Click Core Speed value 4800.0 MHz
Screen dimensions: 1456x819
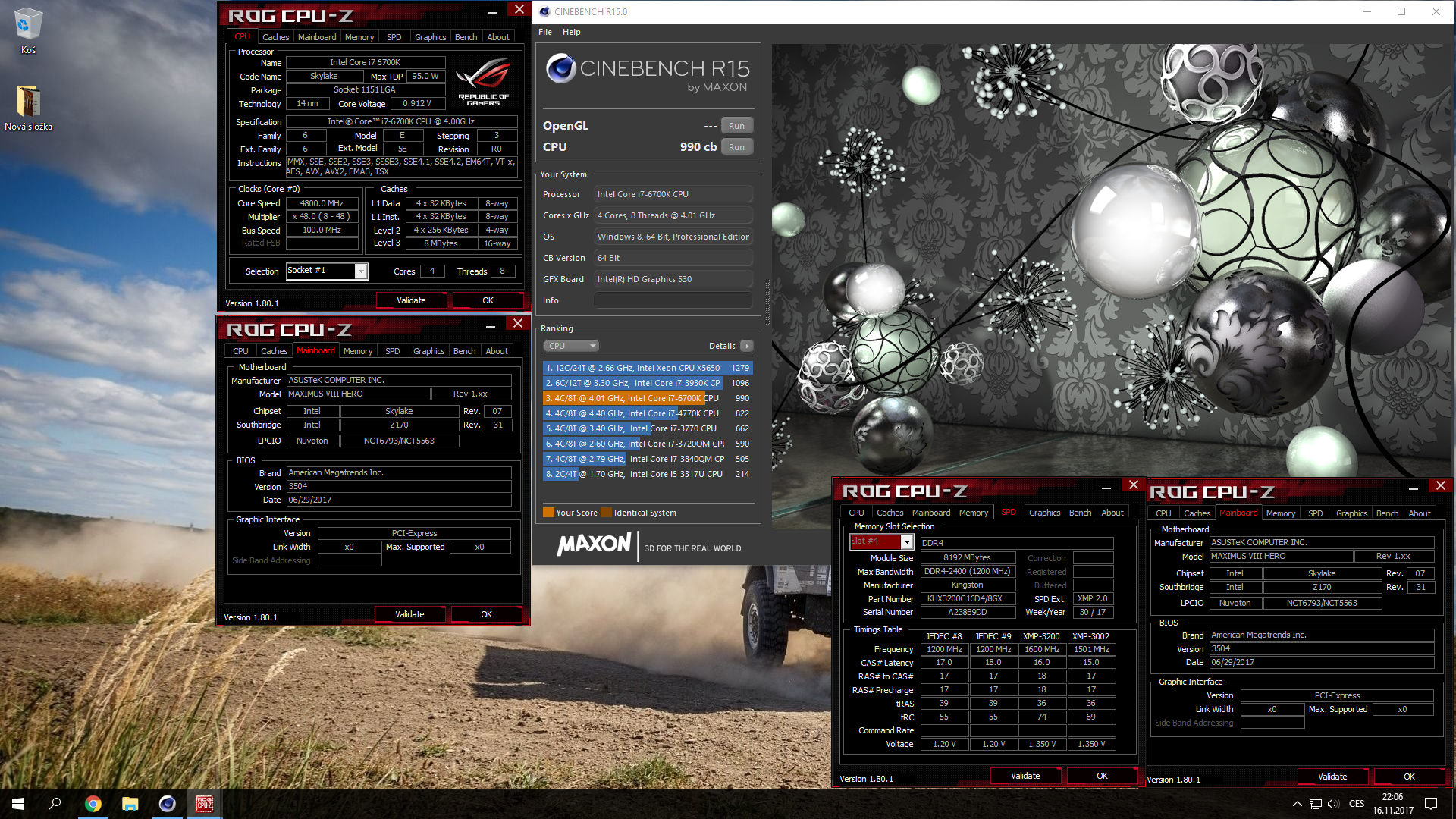click(322, 203)
